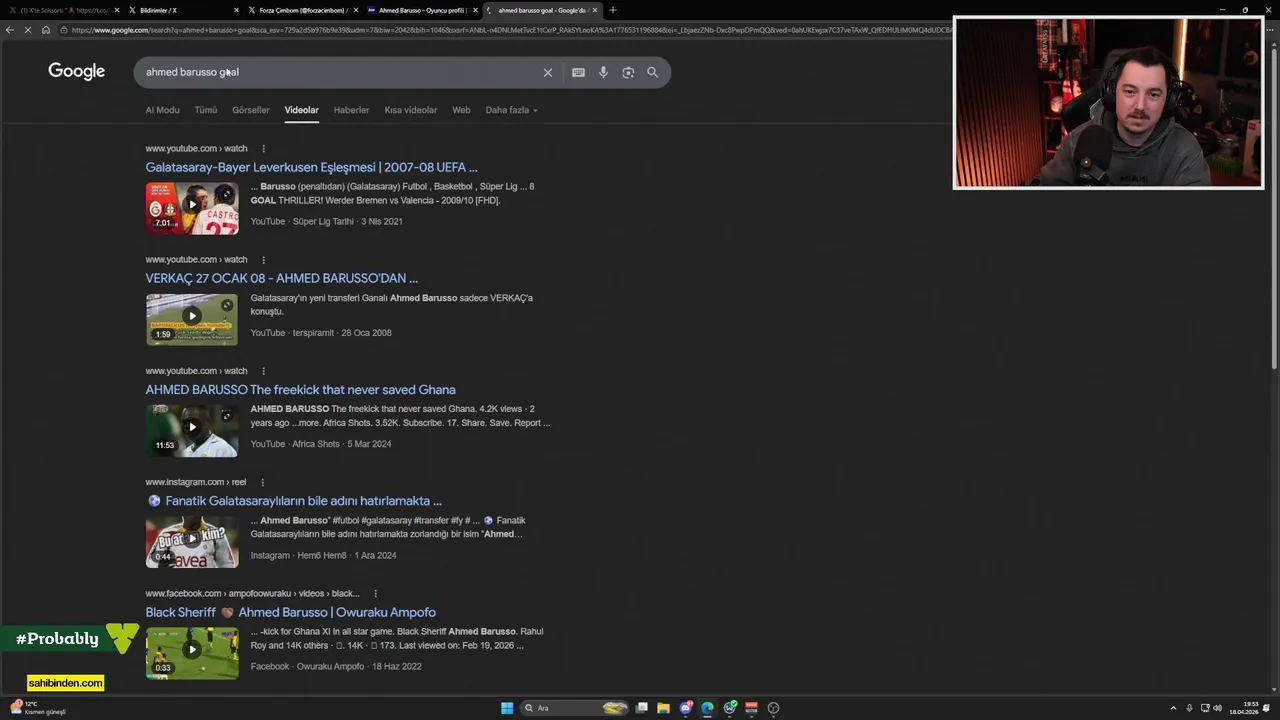Open Black Sheriff Ahmed Barusso Owuraku Ampofo link
This screenshot has width=1280, height=720.
click(x=290, y=612)
